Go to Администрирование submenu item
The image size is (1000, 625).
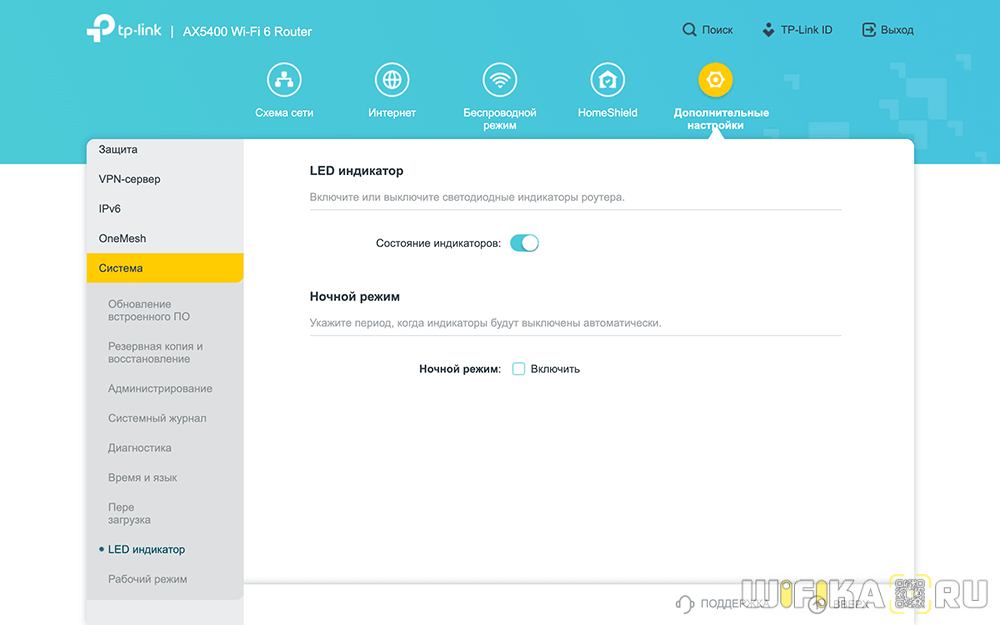pyautogui.click(x=160, y=388)
